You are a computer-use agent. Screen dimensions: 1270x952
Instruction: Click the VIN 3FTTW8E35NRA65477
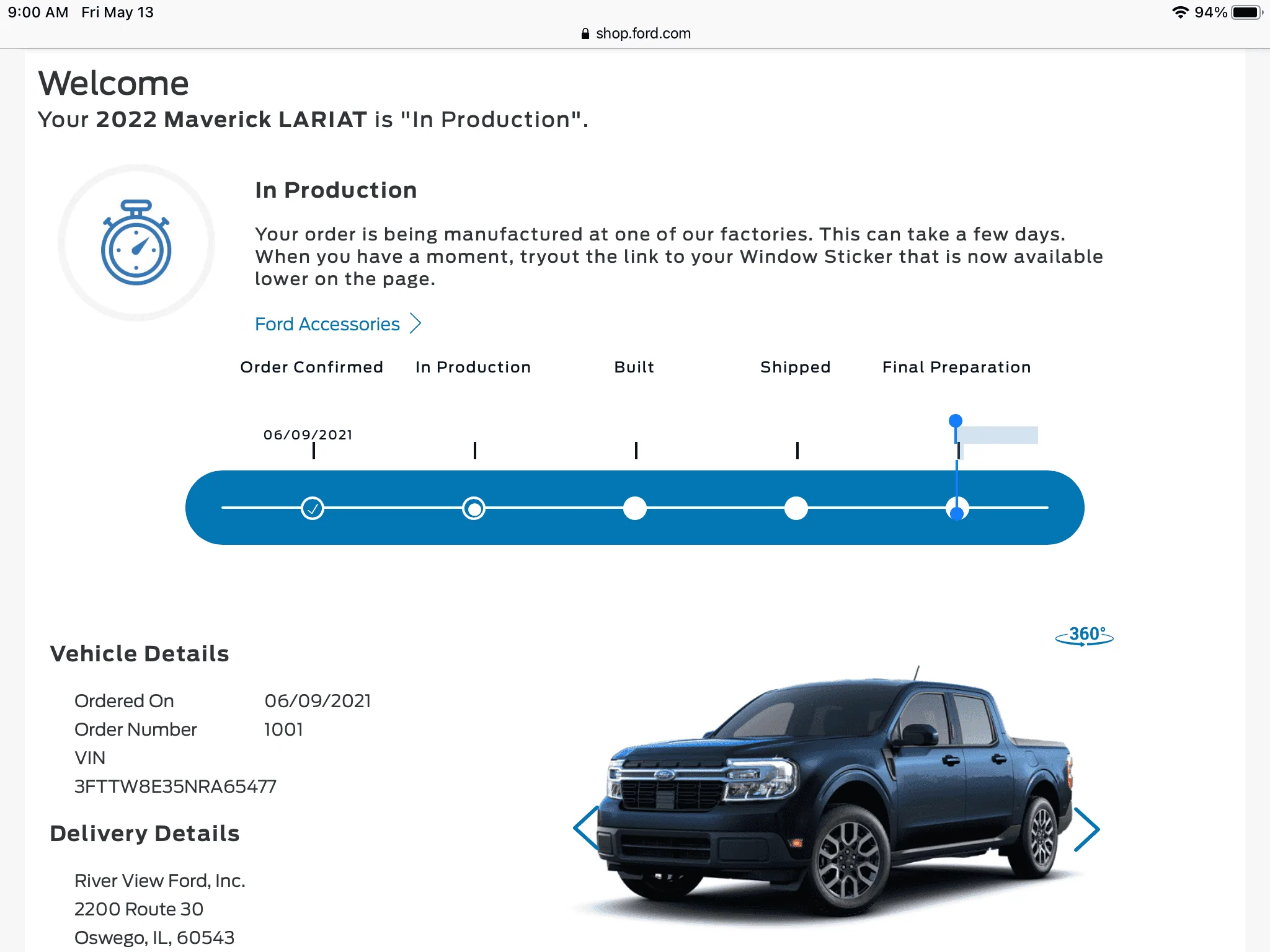(175, 786)
